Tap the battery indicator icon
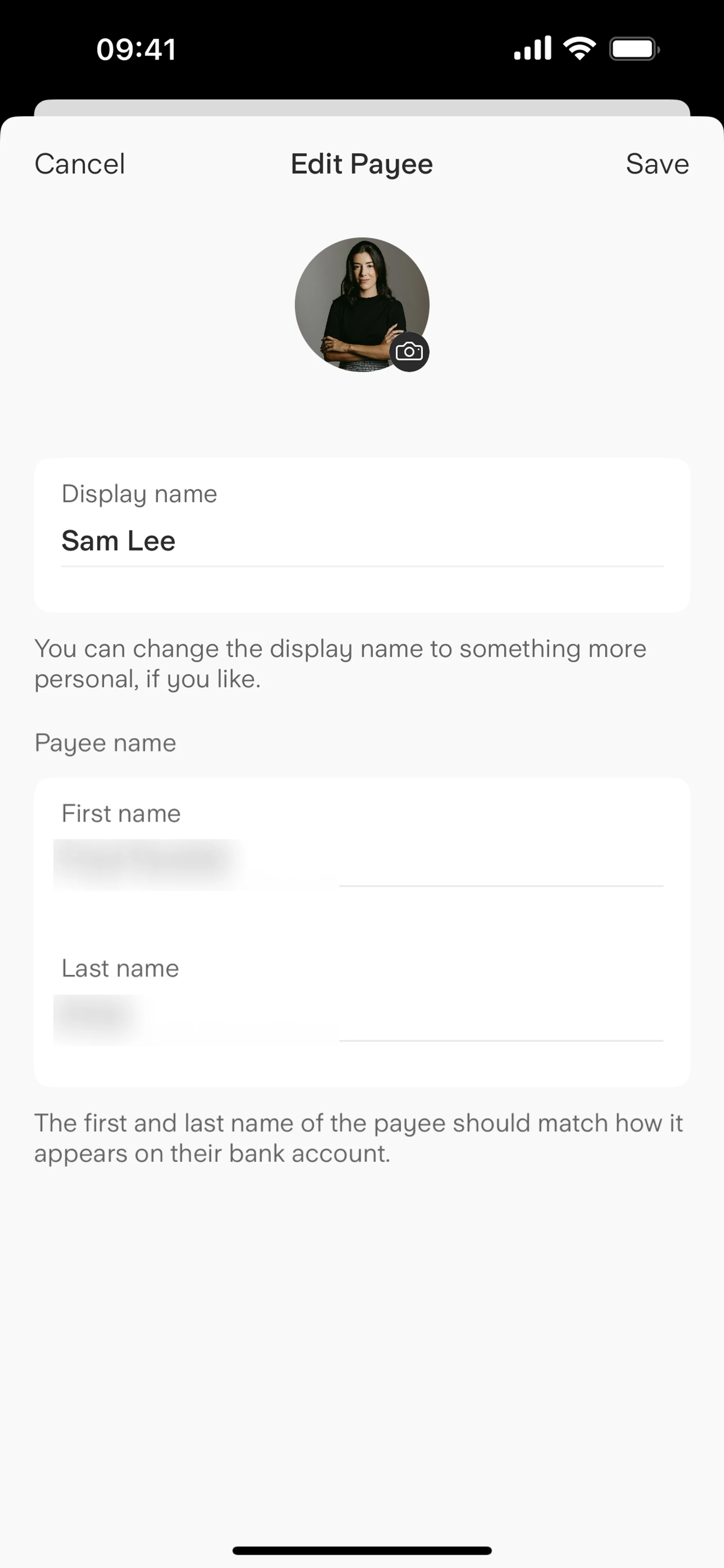This screenshot has width=724, height=1568. tap(634, 49)
